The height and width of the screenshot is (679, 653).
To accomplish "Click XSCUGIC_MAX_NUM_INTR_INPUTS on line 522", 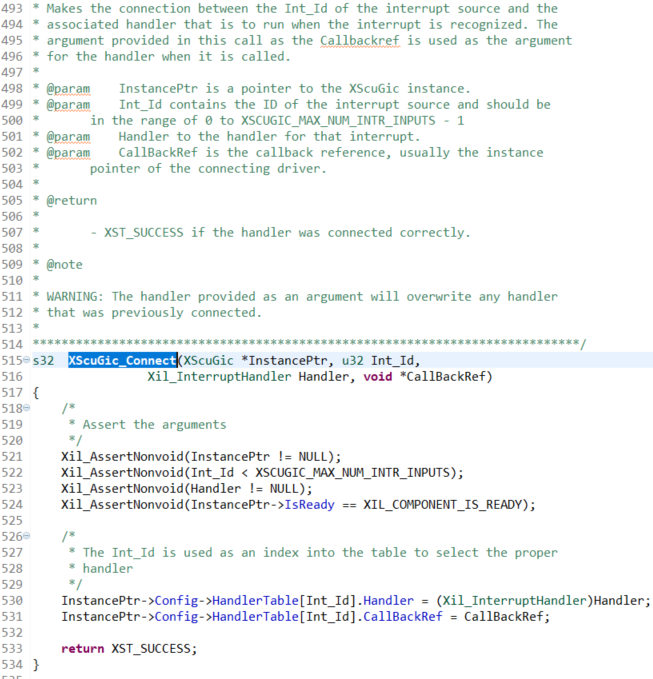I will (352, 472).
